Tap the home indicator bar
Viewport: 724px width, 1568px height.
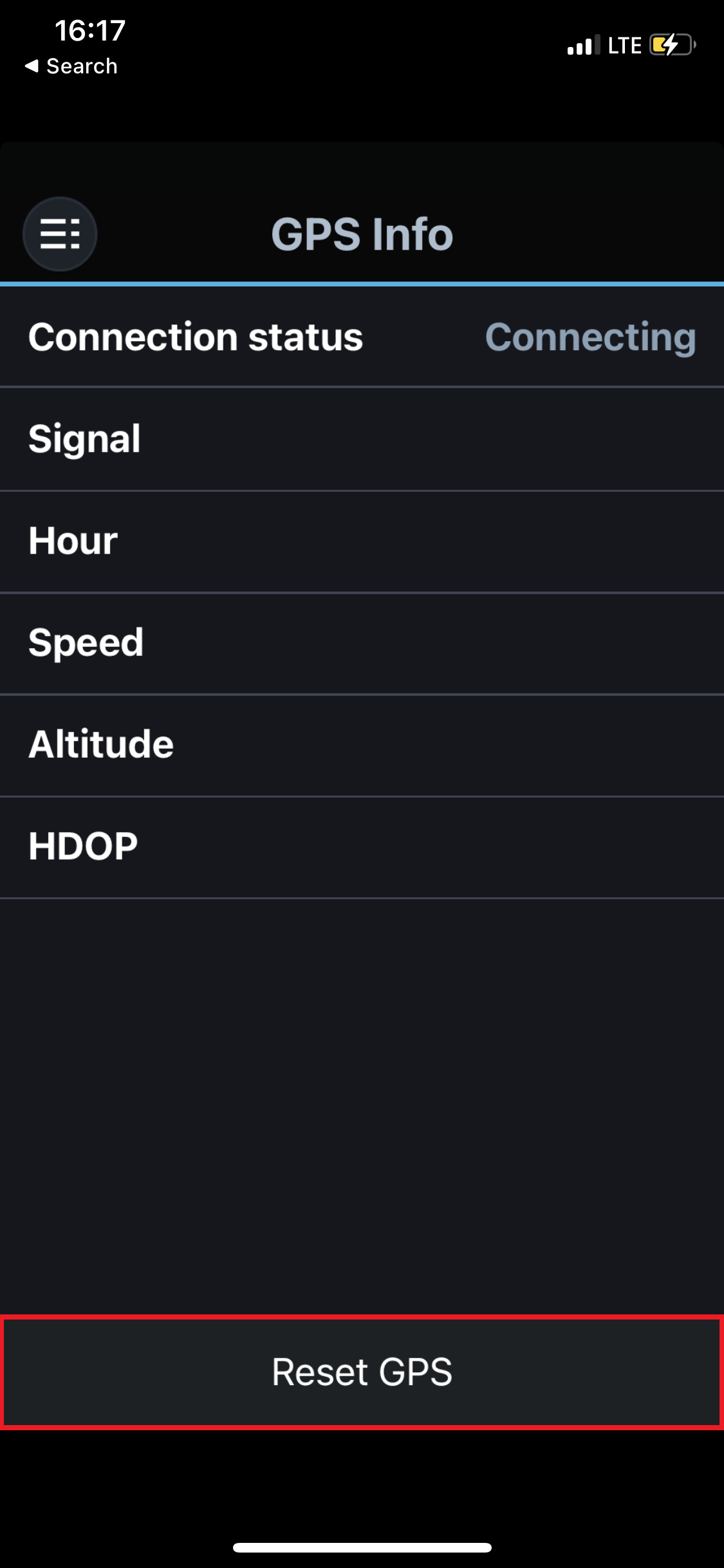click(x=362, y=1547)
